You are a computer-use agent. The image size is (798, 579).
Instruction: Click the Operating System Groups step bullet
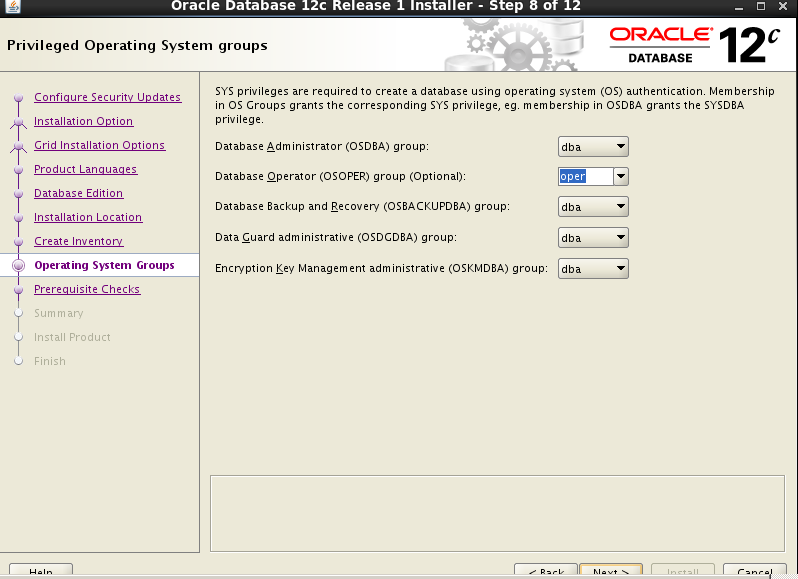(19, 265)
